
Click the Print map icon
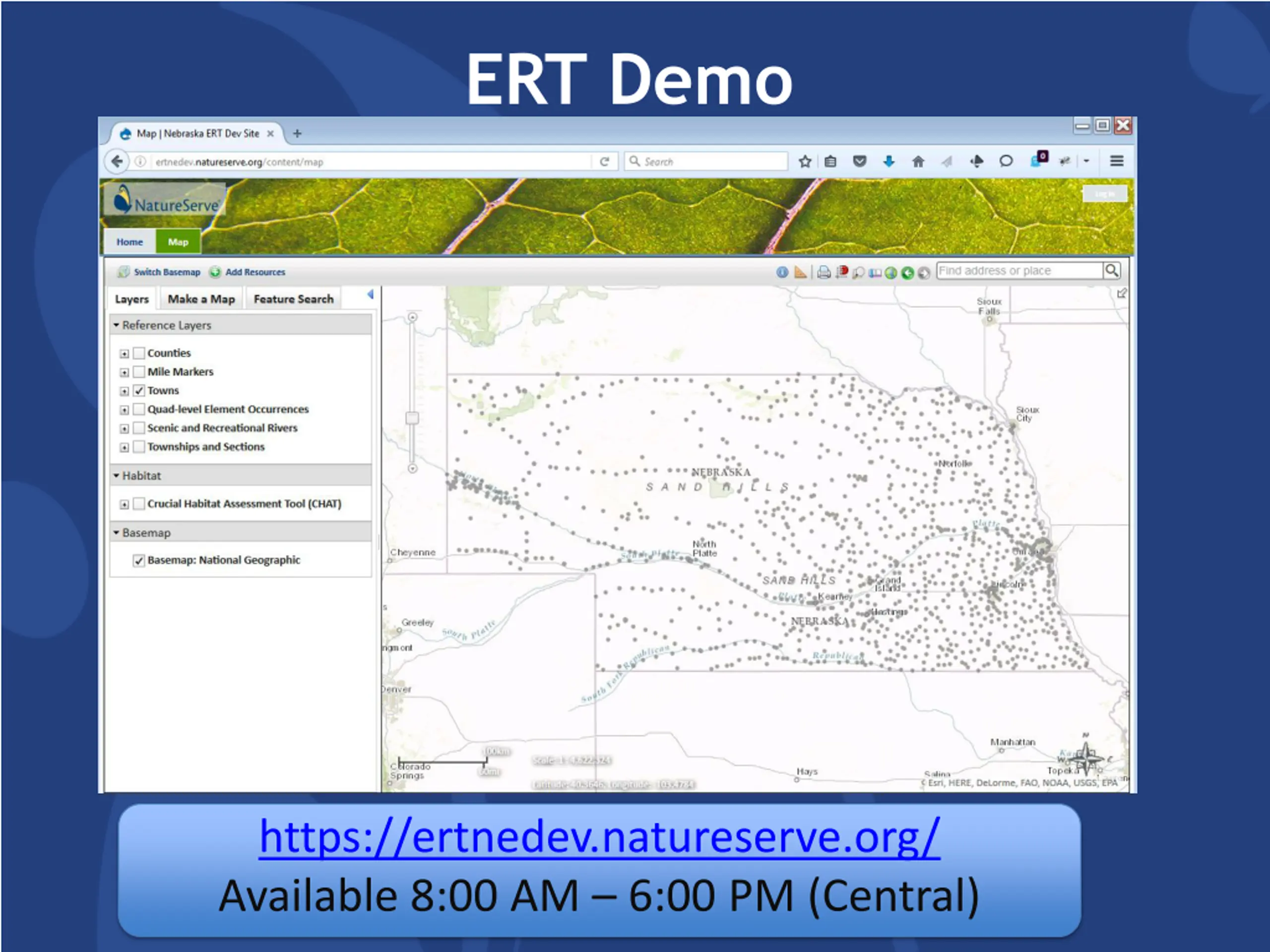824,272
